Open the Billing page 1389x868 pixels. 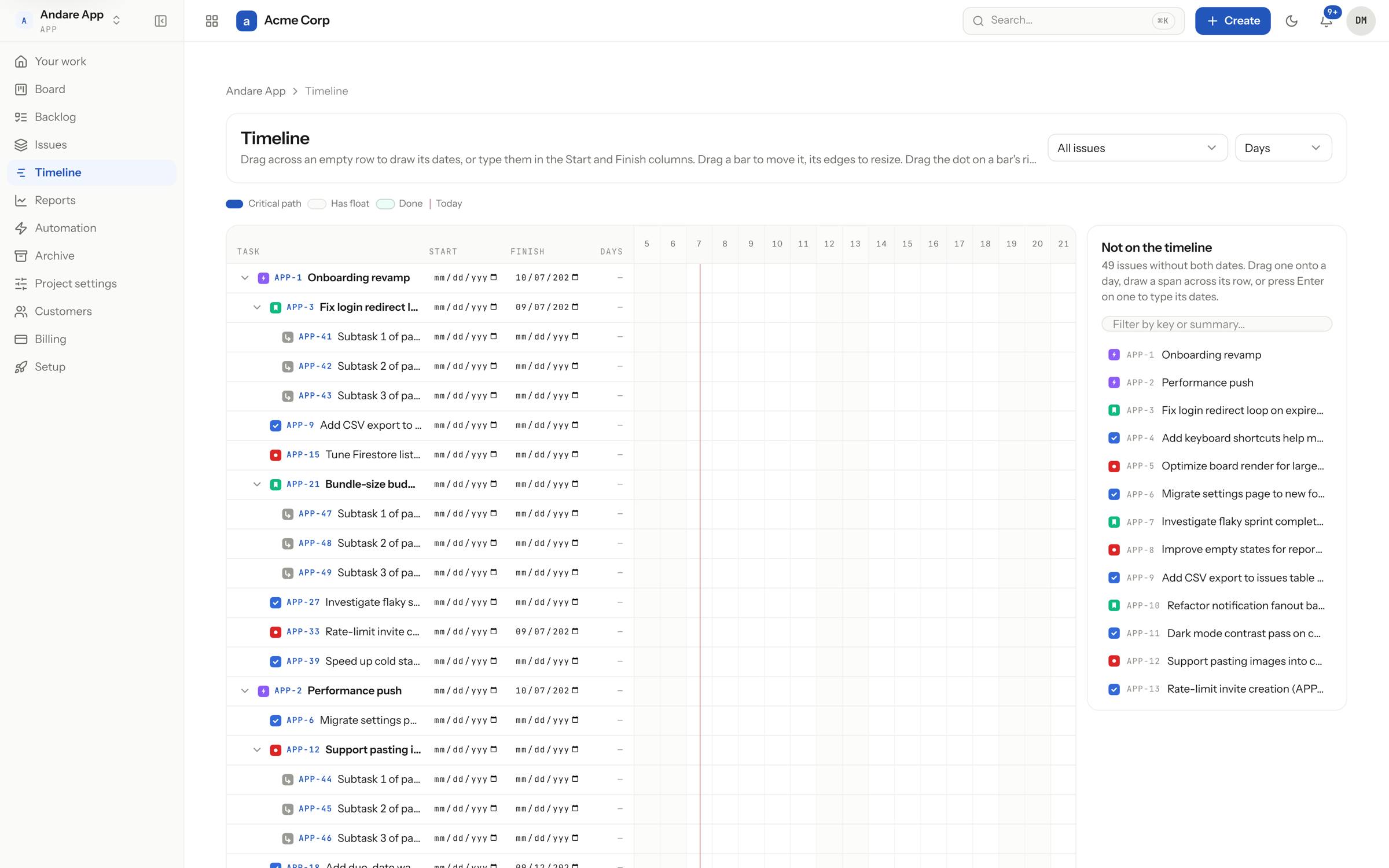click(91, 339)
